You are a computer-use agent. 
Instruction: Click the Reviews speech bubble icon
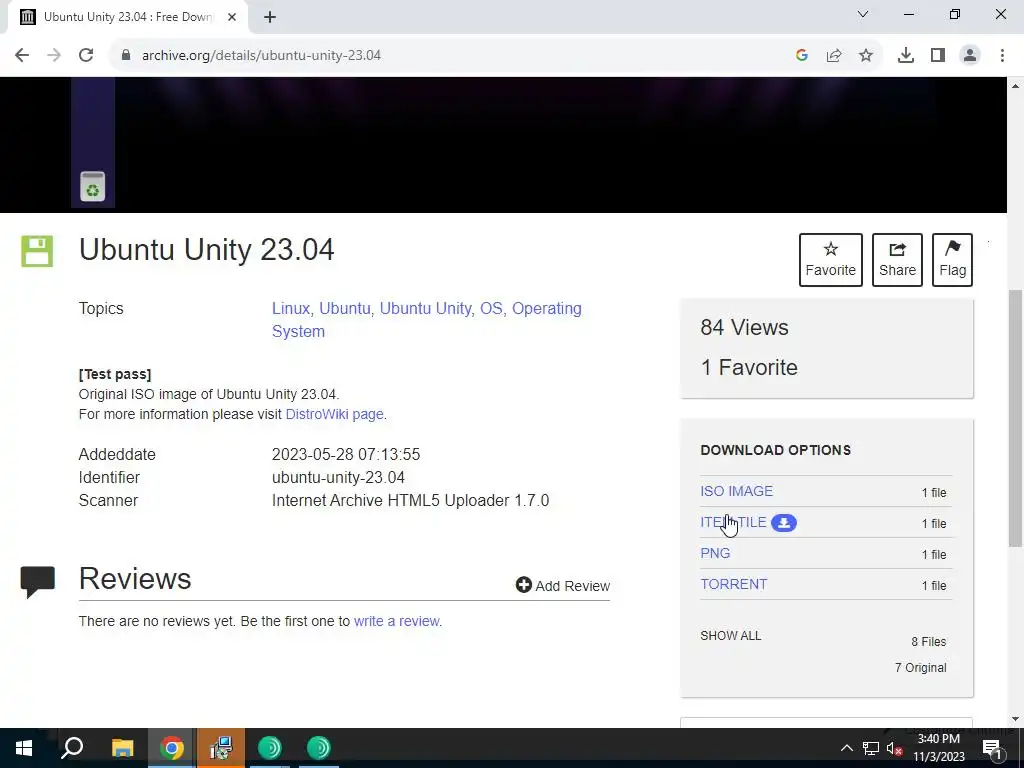click(x=38, y=581)
